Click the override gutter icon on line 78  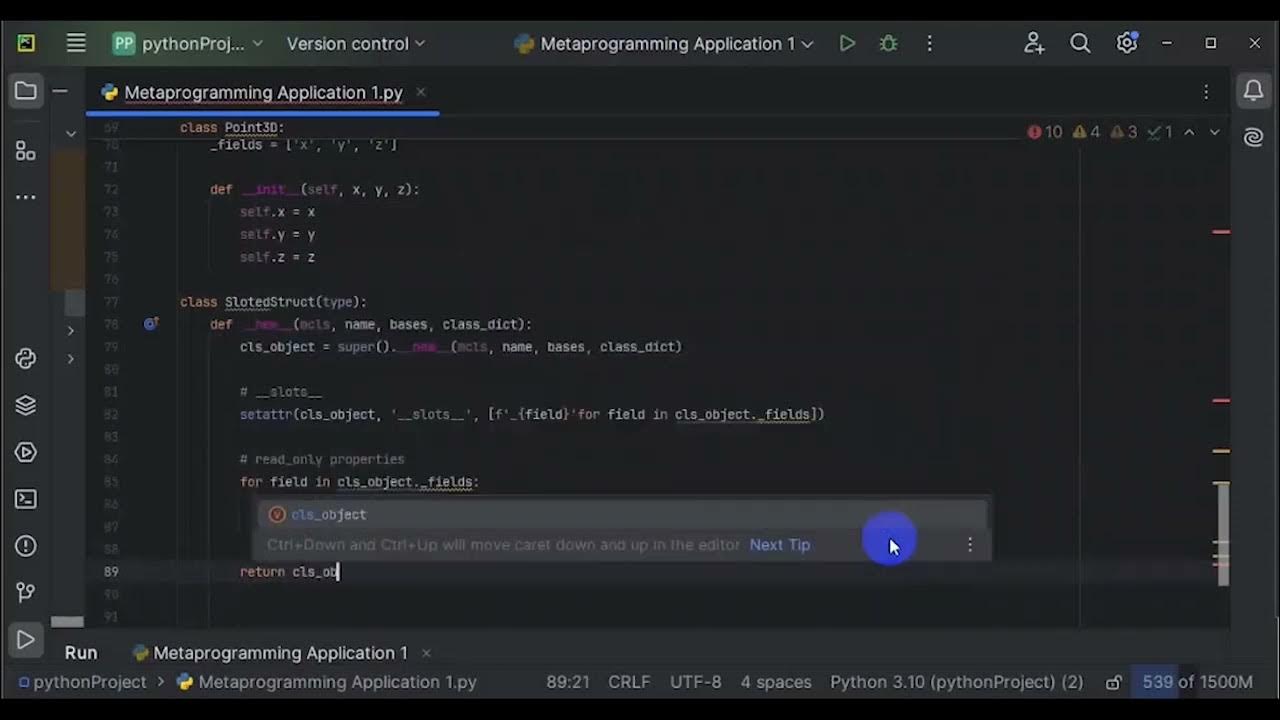click(x=150, y=324)
